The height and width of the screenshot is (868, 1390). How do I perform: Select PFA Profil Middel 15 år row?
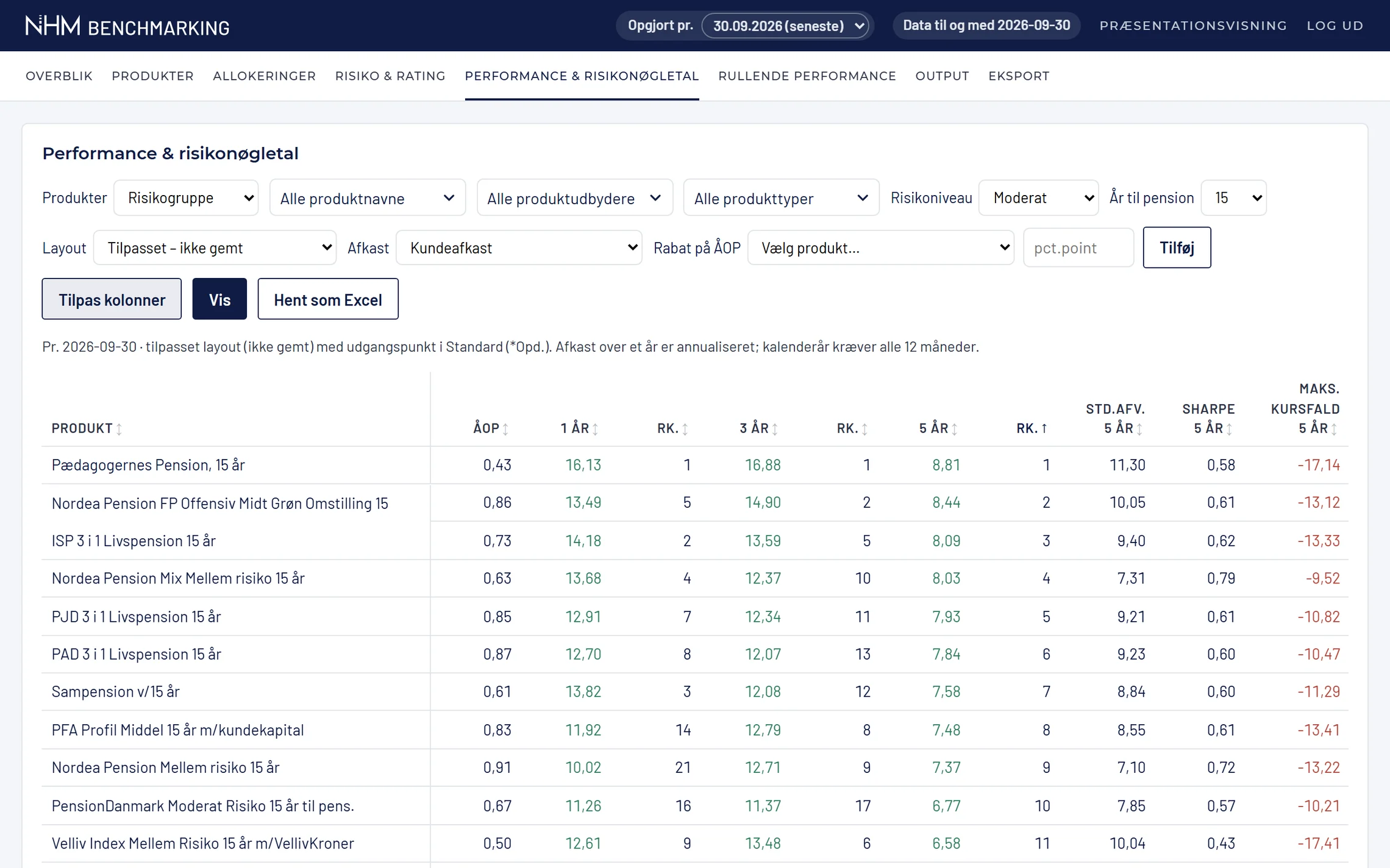click(x=695, y=730)
